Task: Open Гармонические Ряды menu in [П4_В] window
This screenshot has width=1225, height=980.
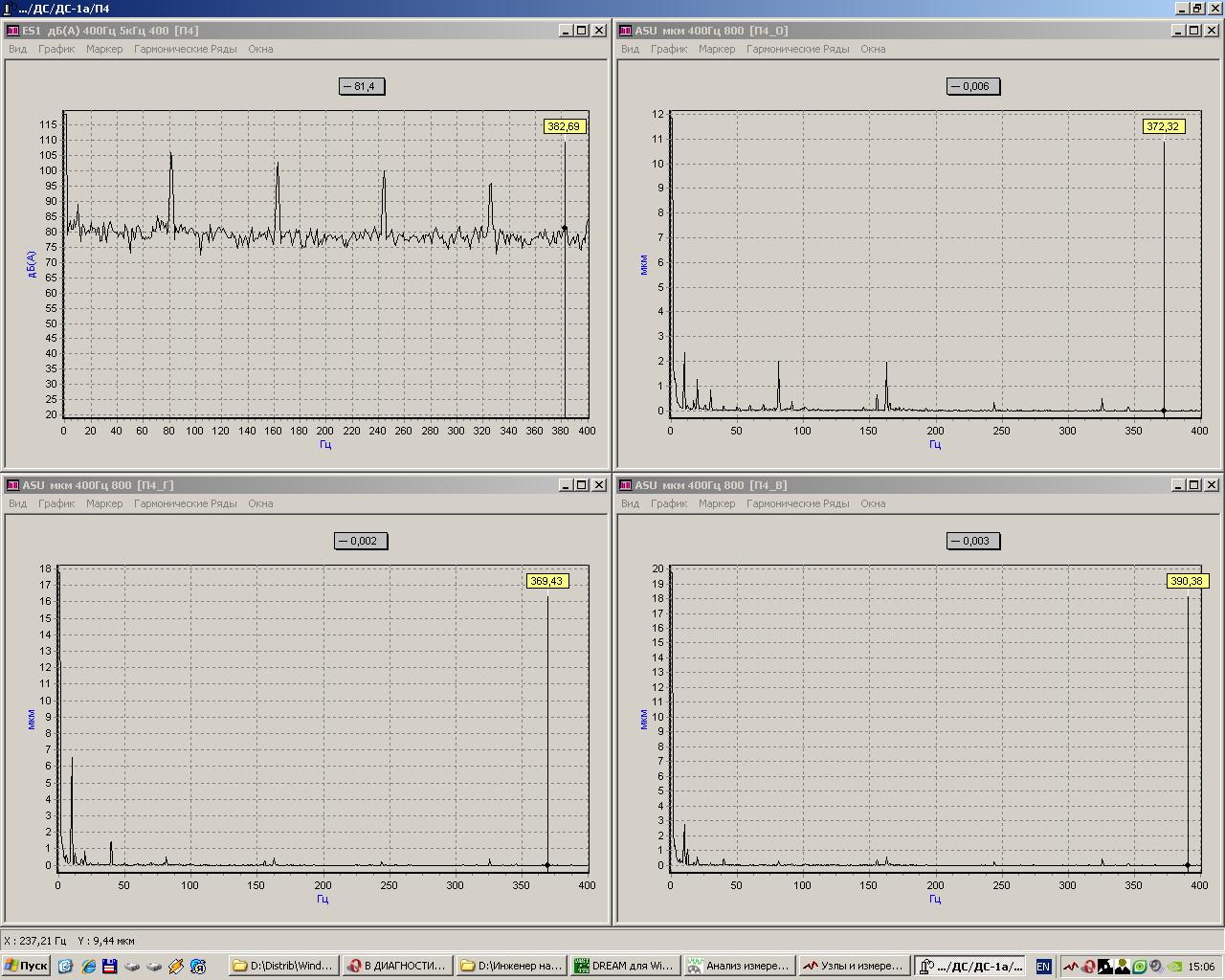Action: tap(798, 503)
